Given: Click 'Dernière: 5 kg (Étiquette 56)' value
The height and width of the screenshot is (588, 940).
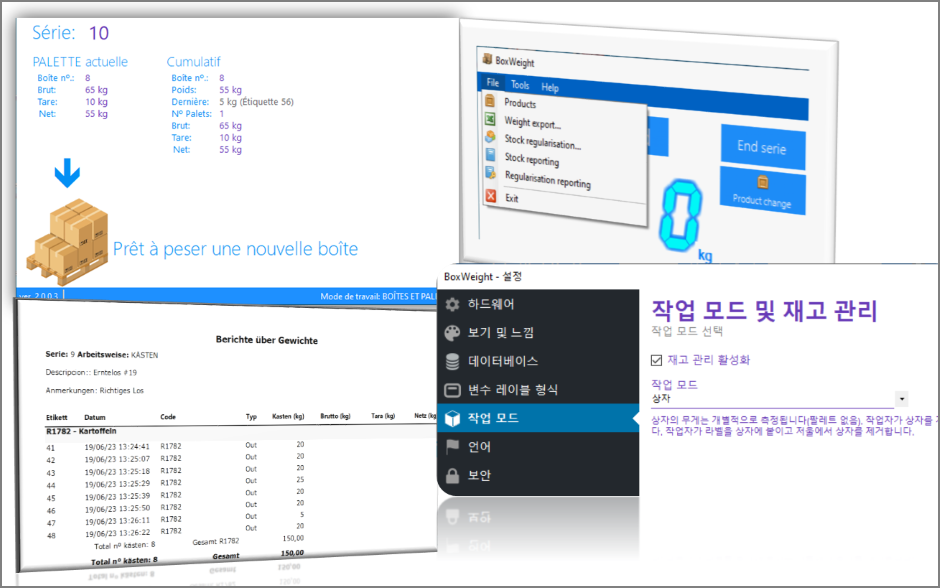Looking at the screenshot, I should click(233, 102).
